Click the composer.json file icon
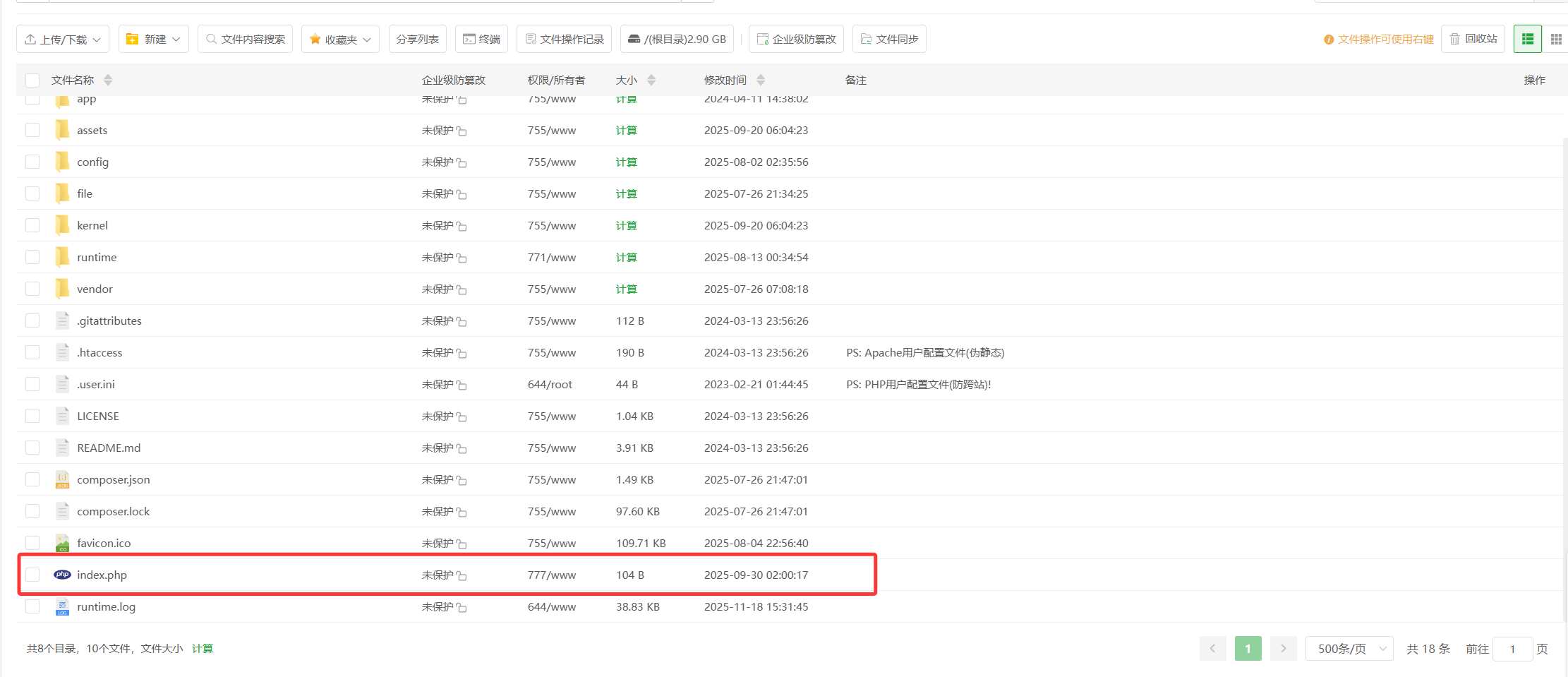The image size is (1568, 677). click(62, 479)
